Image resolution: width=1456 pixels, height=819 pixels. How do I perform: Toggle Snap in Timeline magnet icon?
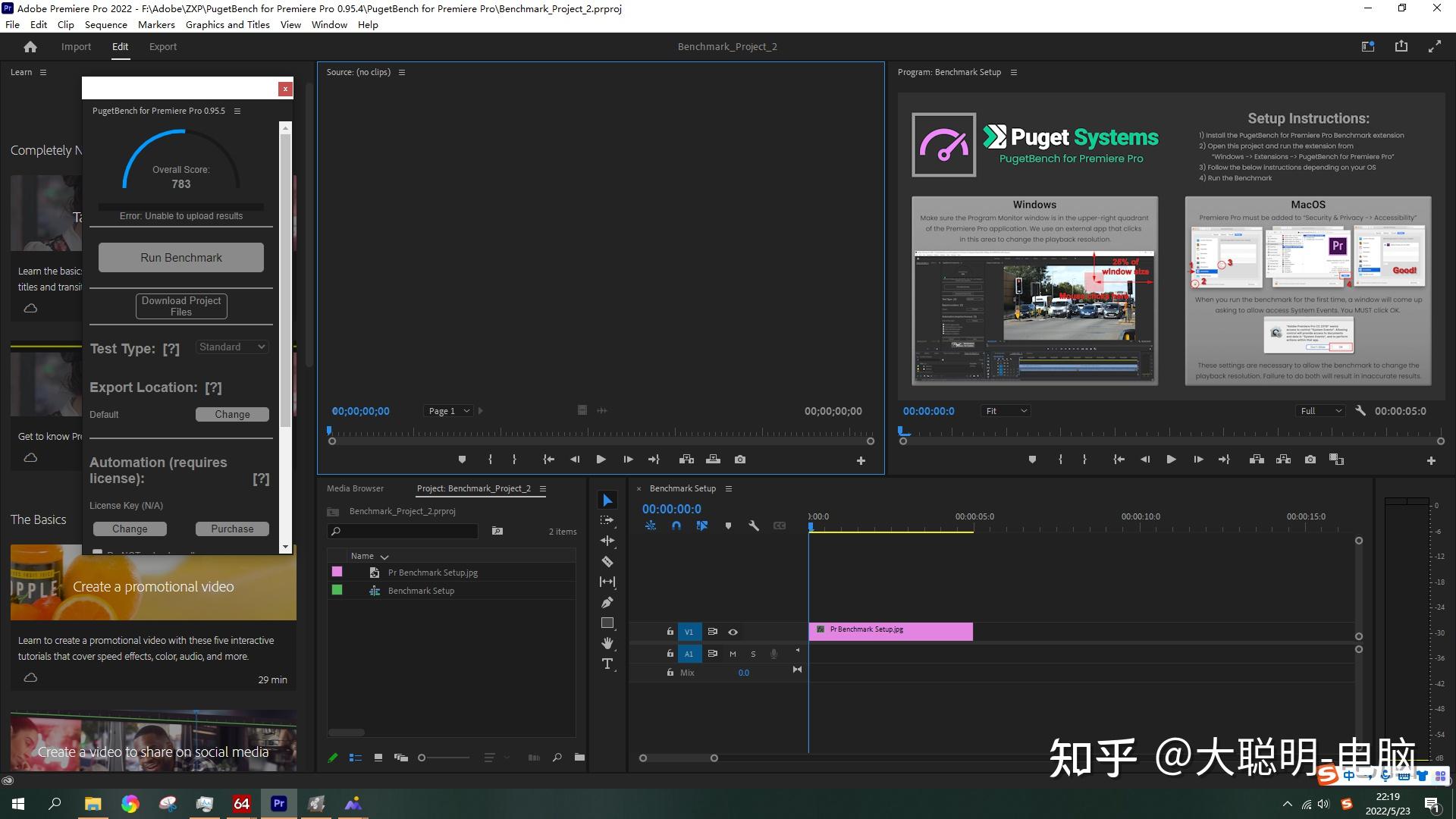tap(676, 526)
